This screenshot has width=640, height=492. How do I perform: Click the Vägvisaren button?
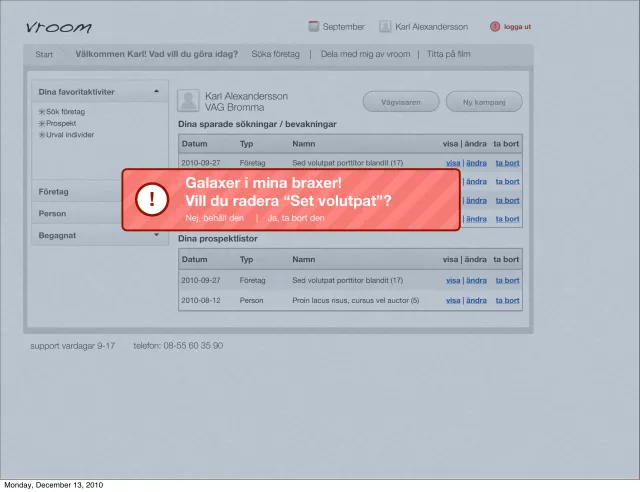pyautogui.click(x=401, y=102)
